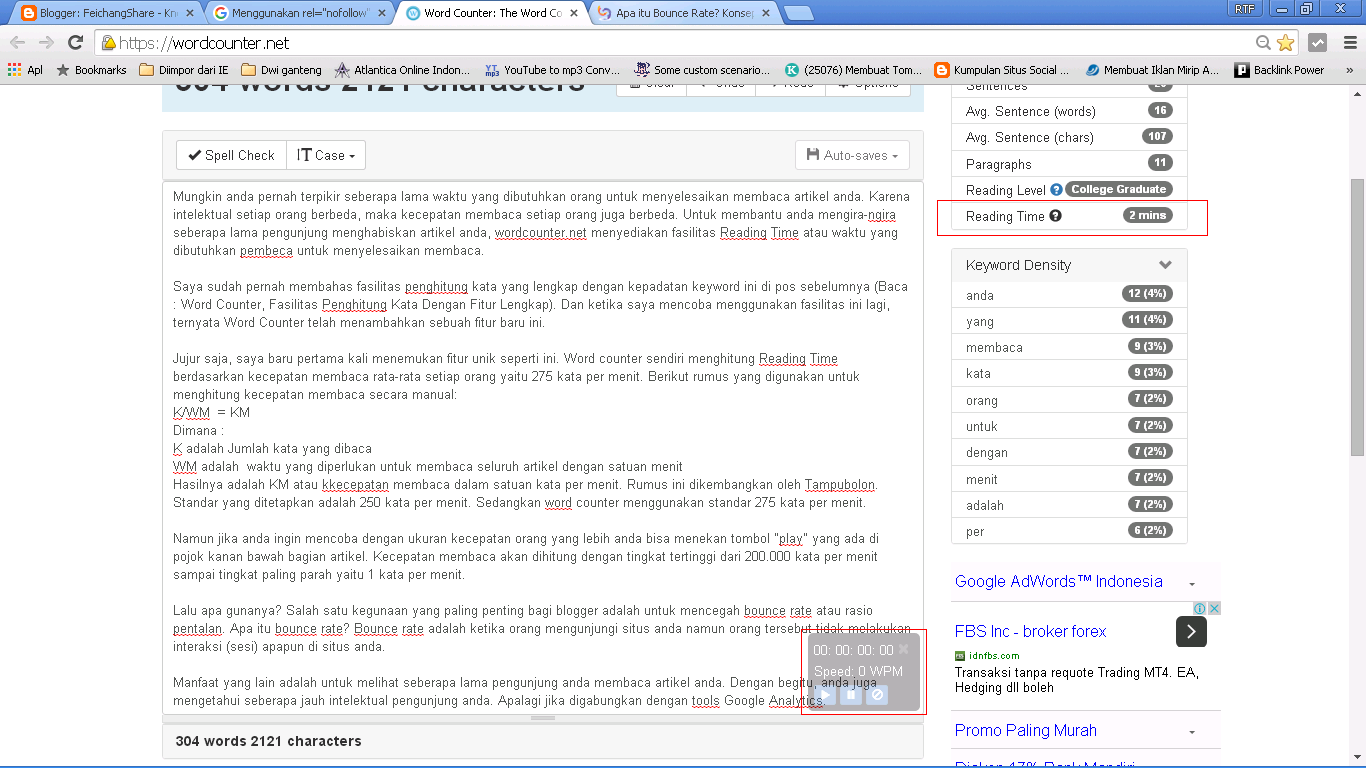Click the SSL lock icon in address bar
The width and height of the screenshot is (1366, 768).
[109, 43]
